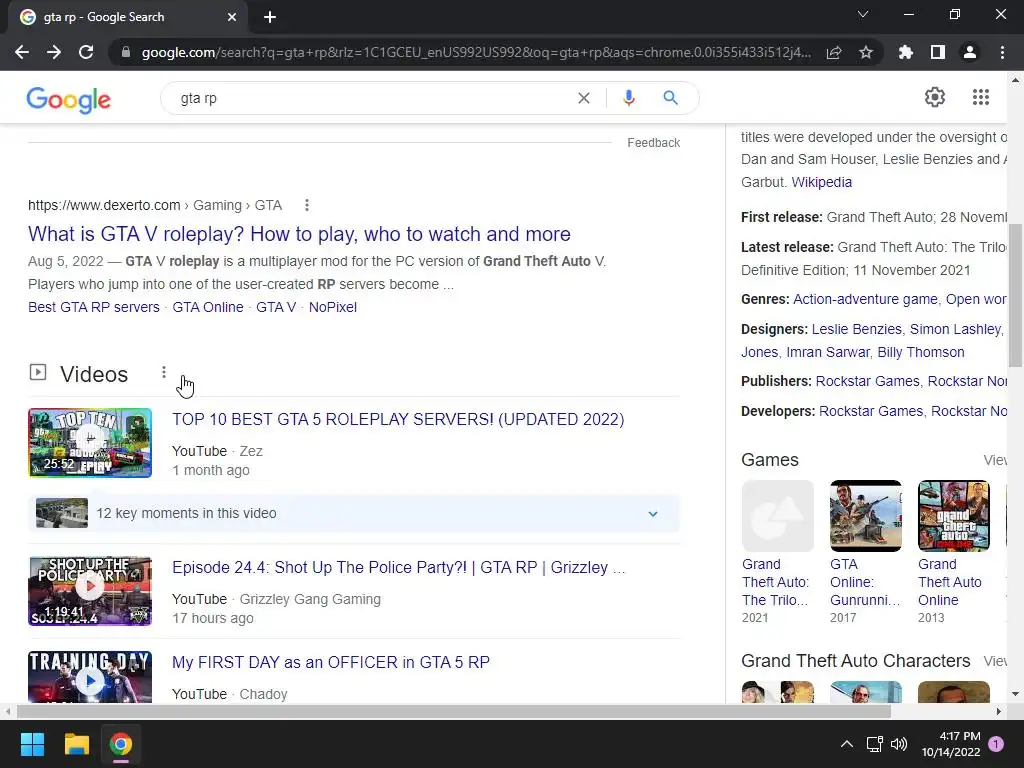Open Billy Thomson designer link
This screenshot has width=1024, height=768.
pyautogui.click(x=921, y=352)
